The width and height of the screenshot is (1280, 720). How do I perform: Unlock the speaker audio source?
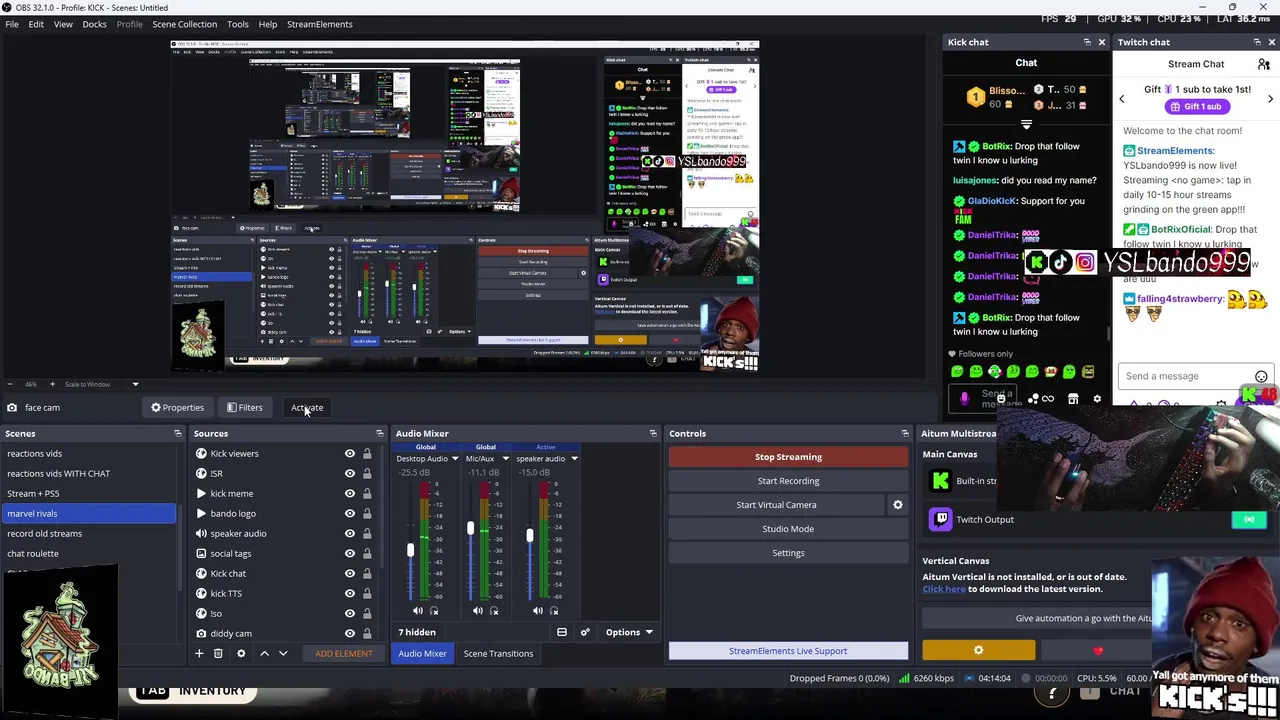(x=367, y=534)
